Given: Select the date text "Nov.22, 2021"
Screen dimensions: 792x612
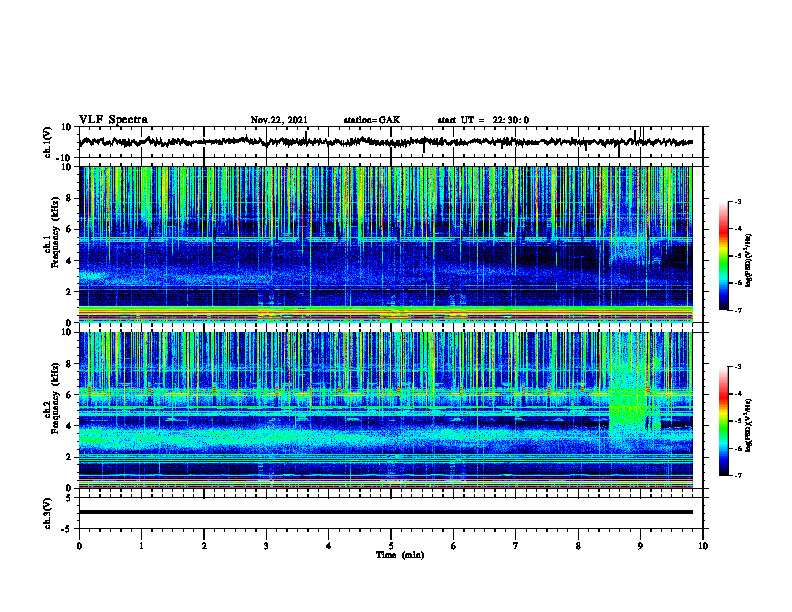Looking at the screenshot, I should 279,120.
